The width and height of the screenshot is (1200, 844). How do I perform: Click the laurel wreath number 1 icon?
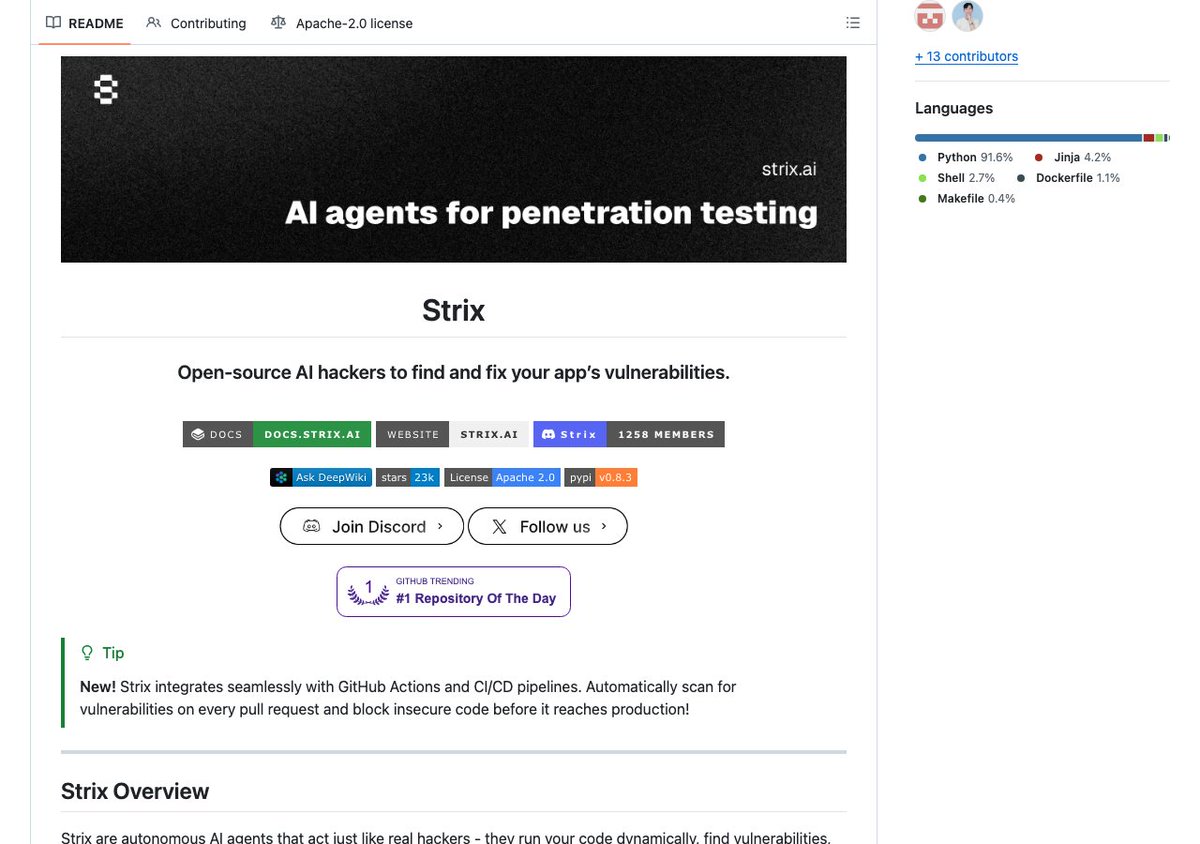pos(367,592)
